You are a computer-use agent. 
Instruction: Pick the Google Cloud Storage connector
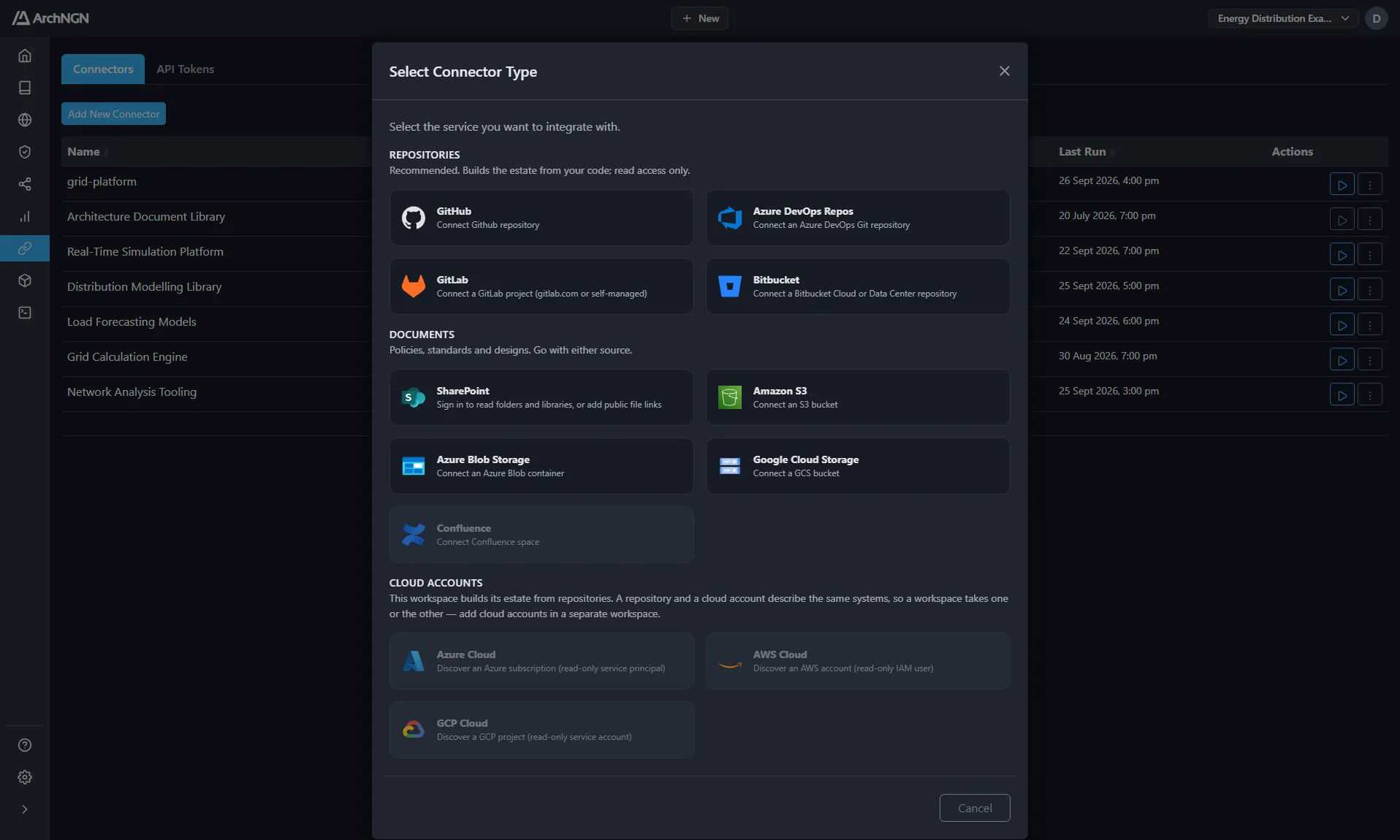click(x=858, y=466)
